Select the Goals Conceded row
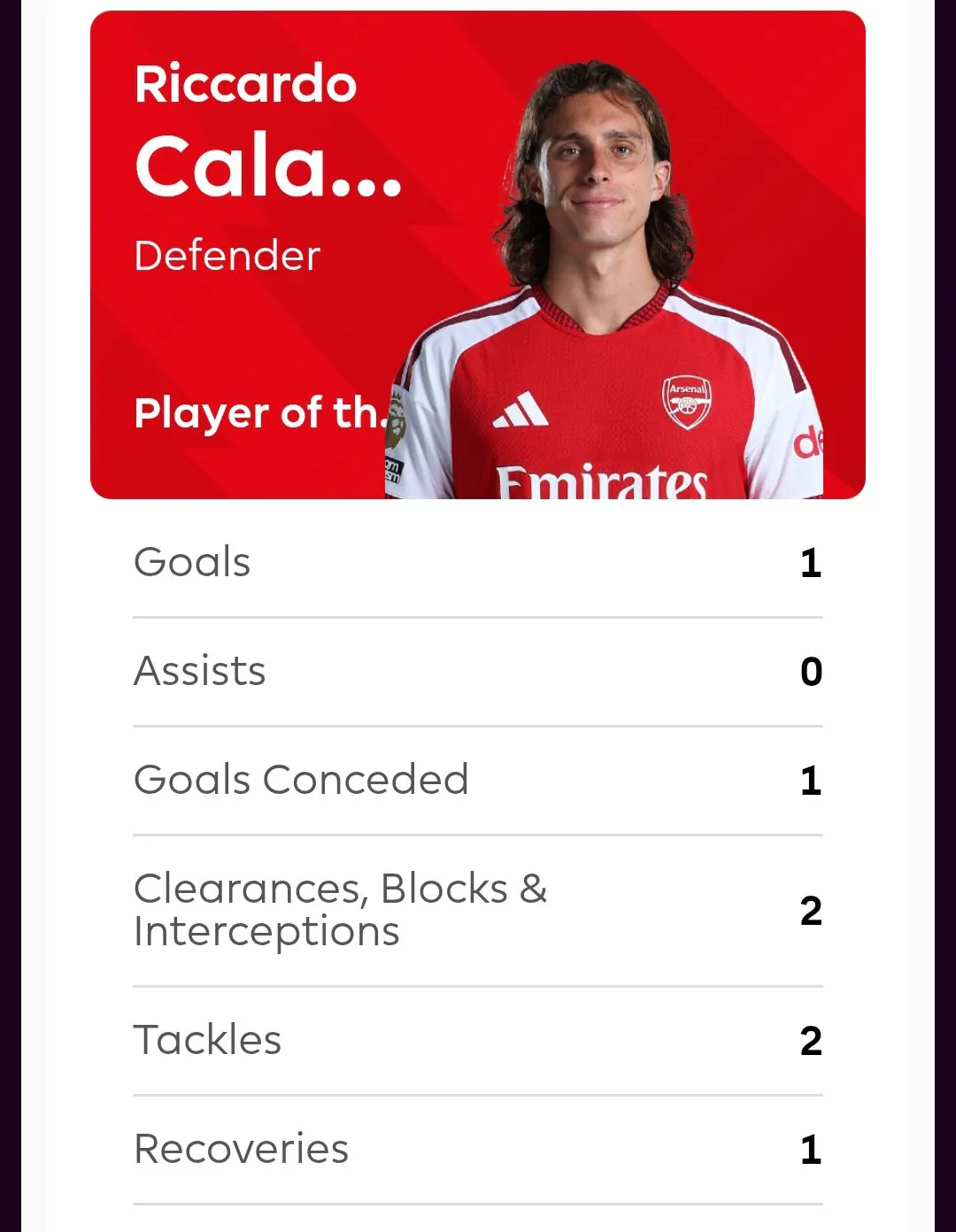Screen dimensions: 956x1232 tap(478, 781)
